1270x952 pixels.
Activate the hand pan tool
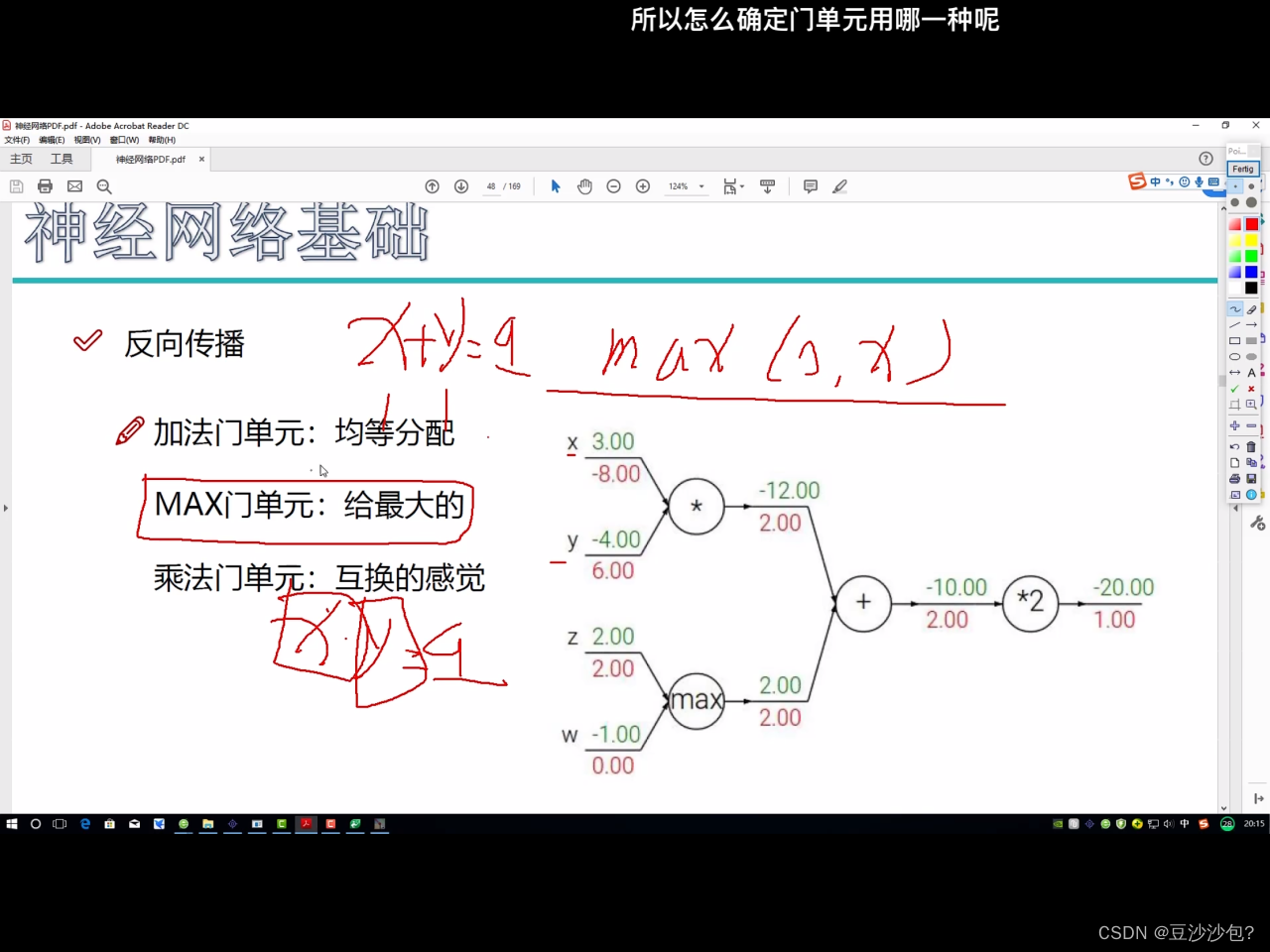pos(584,186)
